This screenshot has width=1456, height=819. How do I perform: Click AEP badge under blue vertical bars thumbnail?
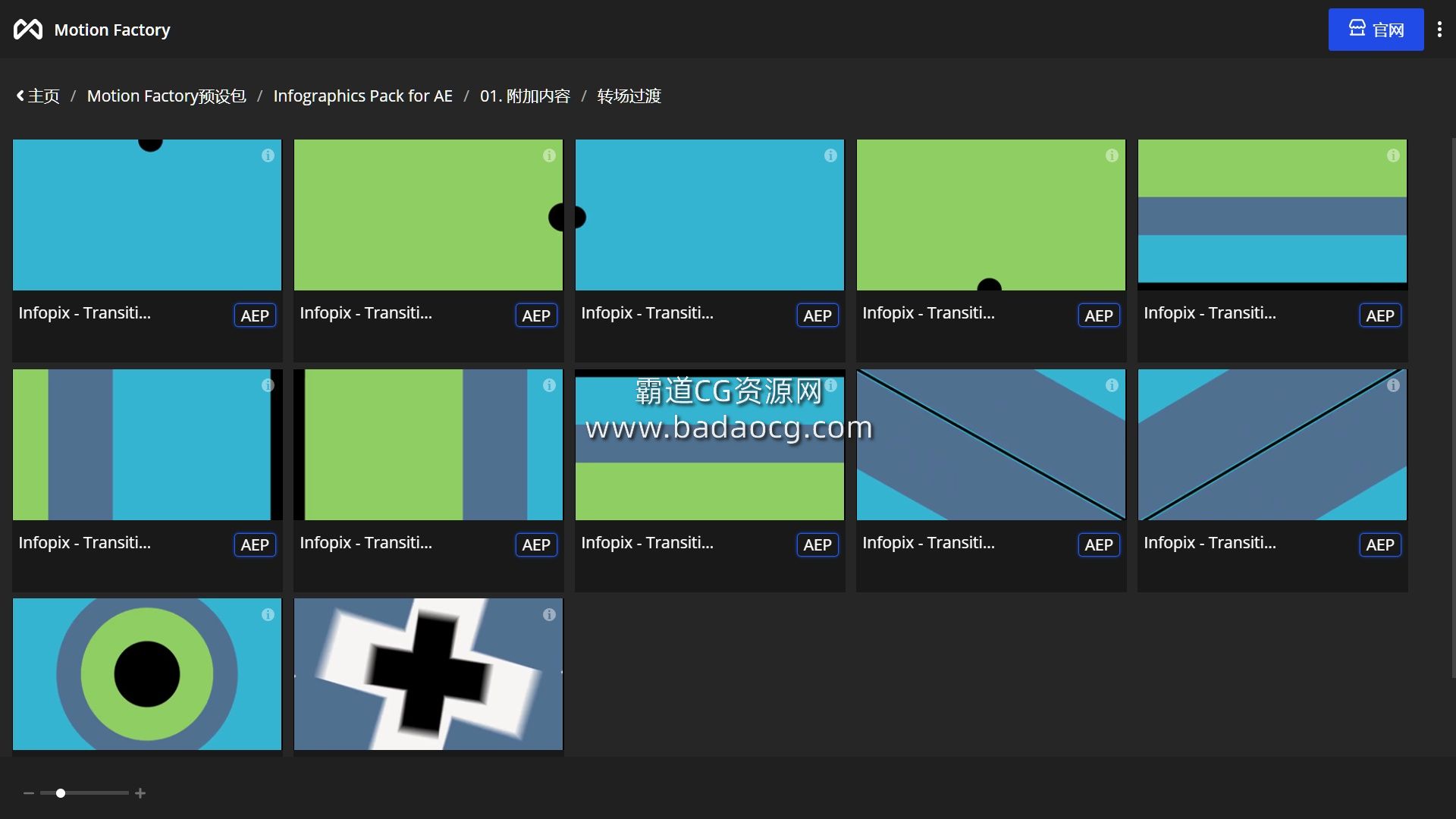[255, 544]
